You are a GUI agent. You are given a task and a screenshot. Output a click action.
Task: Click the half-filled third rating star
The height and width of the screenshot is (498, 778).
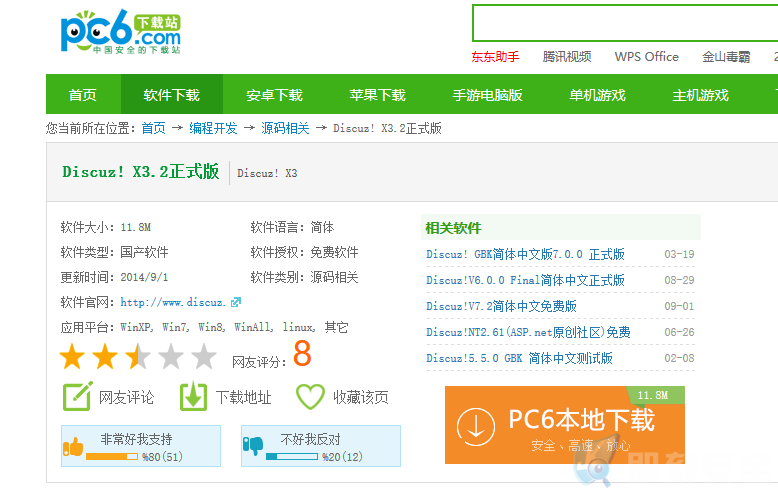138,356
